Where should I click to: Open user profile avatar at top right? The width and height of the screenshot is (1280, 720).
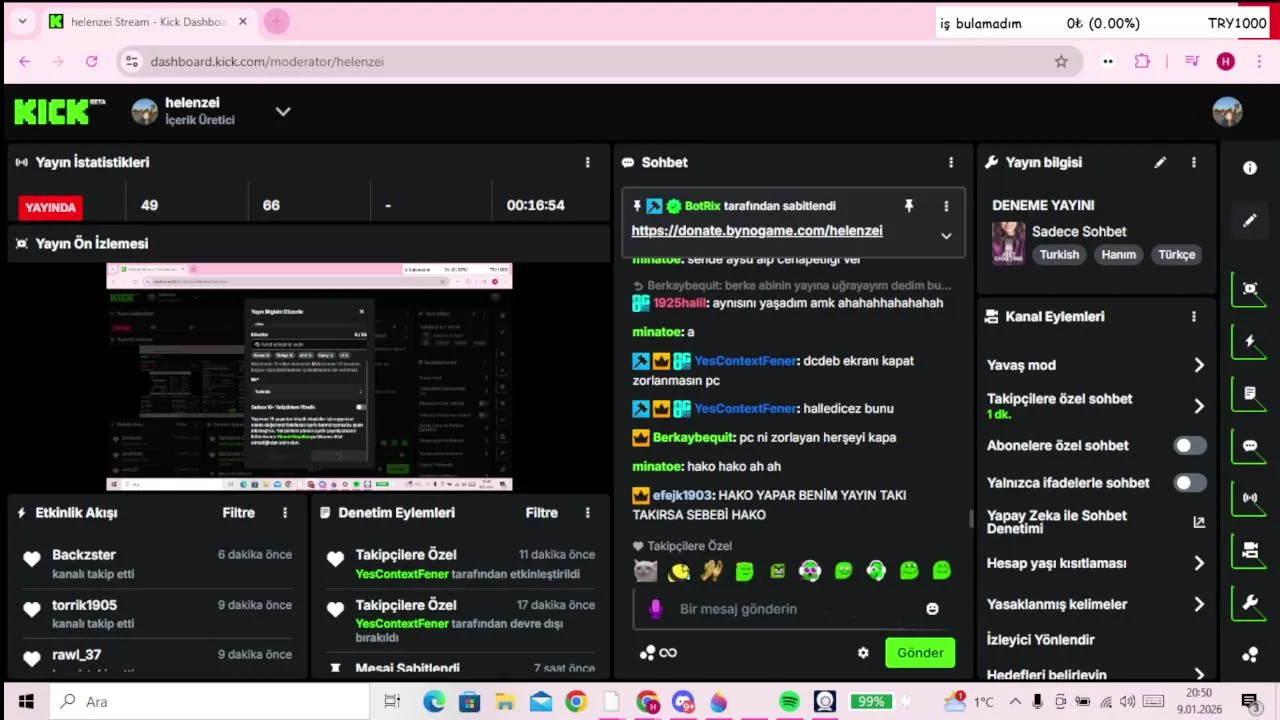point(1227,111)
